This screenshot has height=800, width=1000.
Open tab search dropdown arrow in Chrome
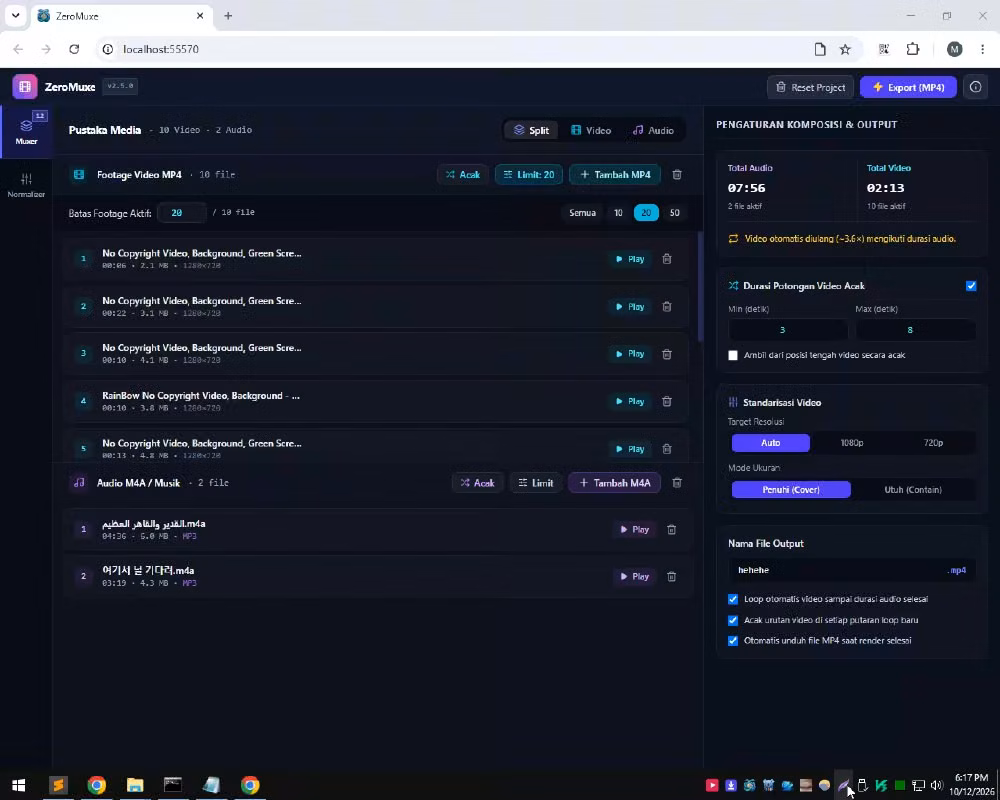tap(15, 15)
